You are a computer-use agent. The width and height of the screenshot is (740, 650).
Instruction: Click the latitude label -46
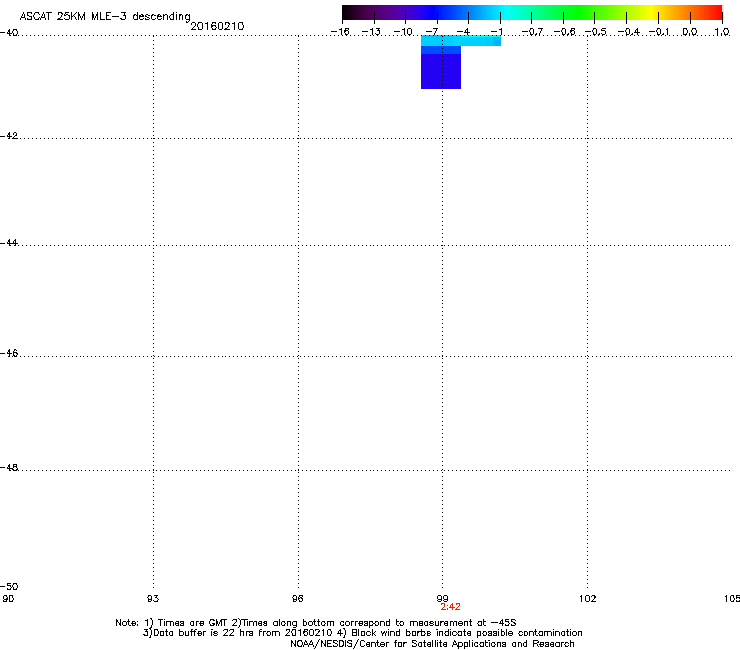9,353
